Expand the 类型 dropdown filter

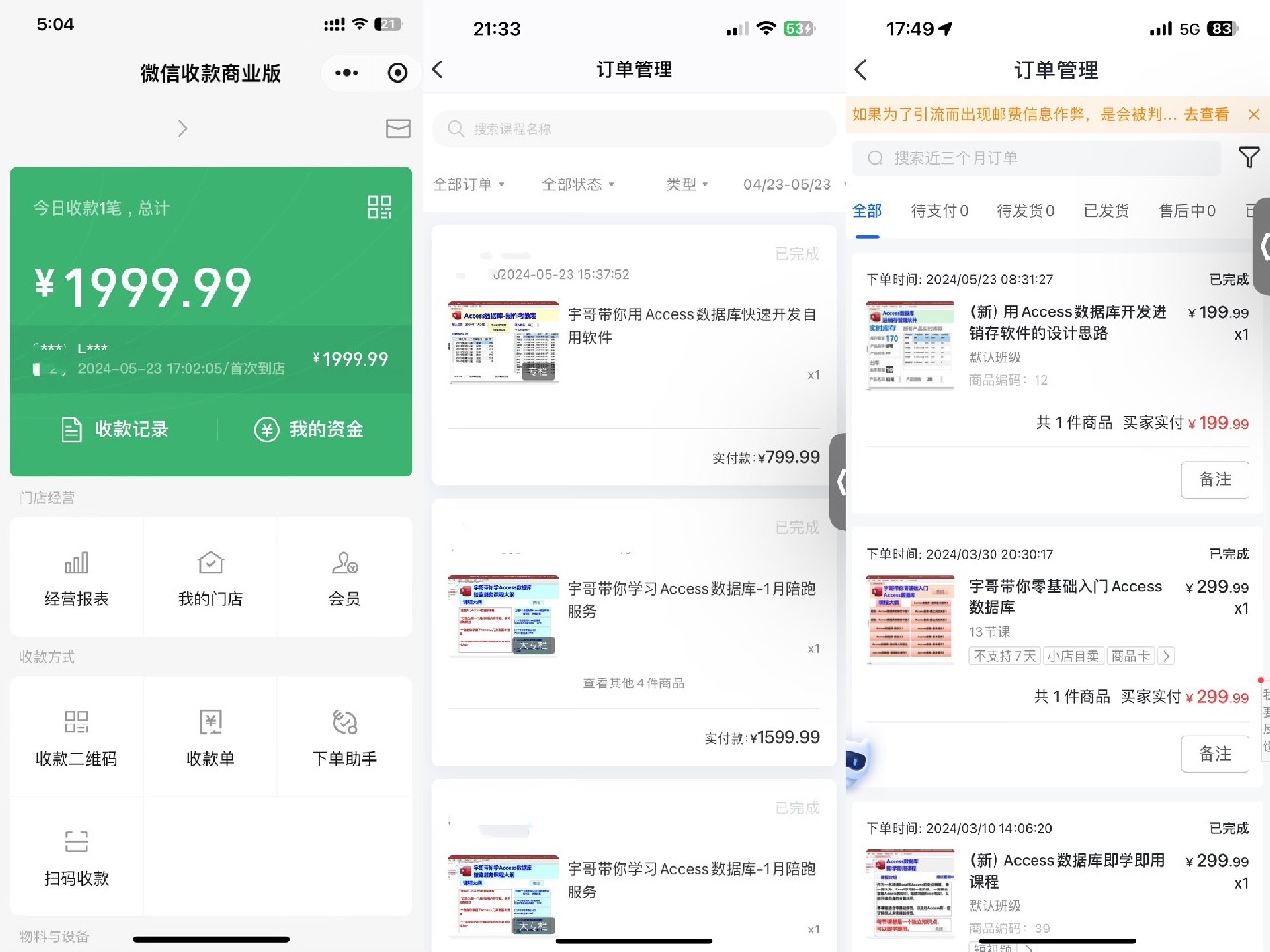click(687, 184)
